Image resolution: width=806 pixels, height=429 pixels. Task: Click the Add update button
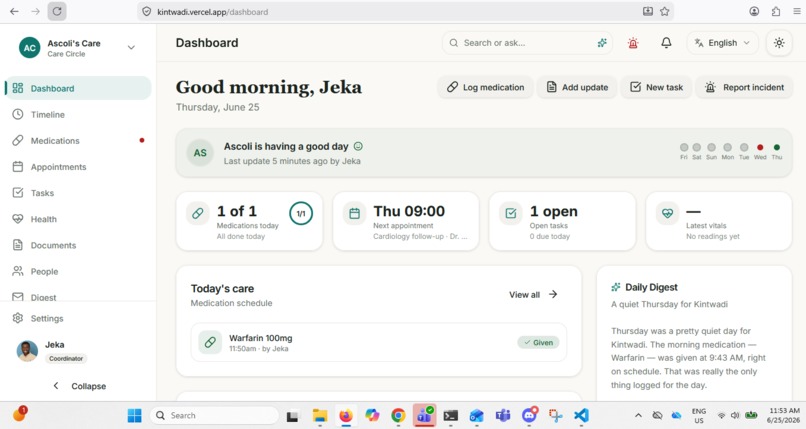[577, 87]
